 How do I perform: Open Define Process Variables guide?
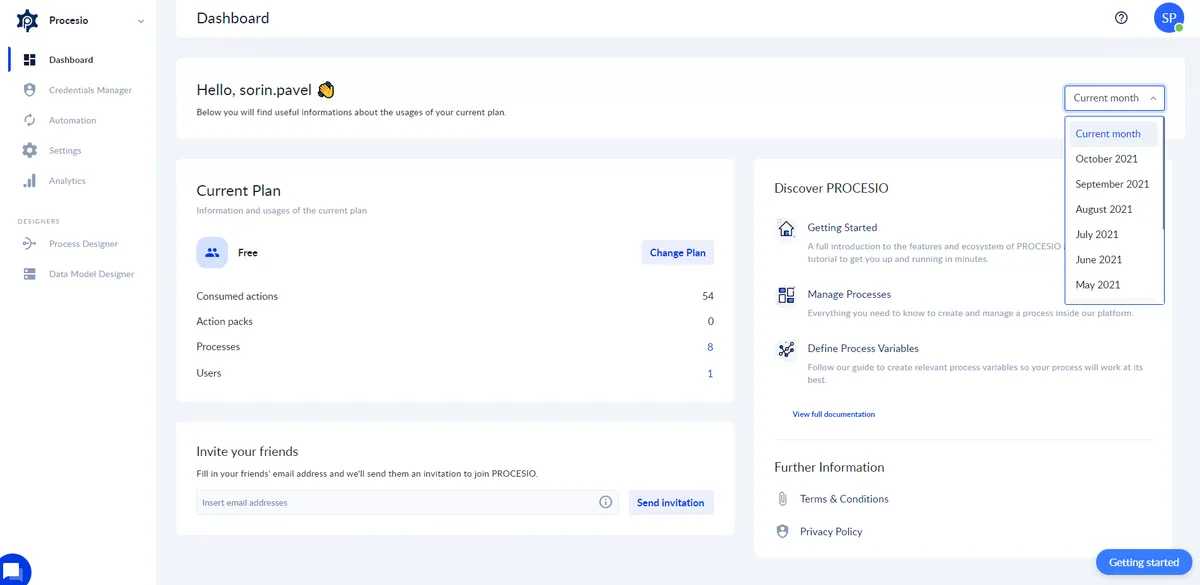[x=863, y=348]
